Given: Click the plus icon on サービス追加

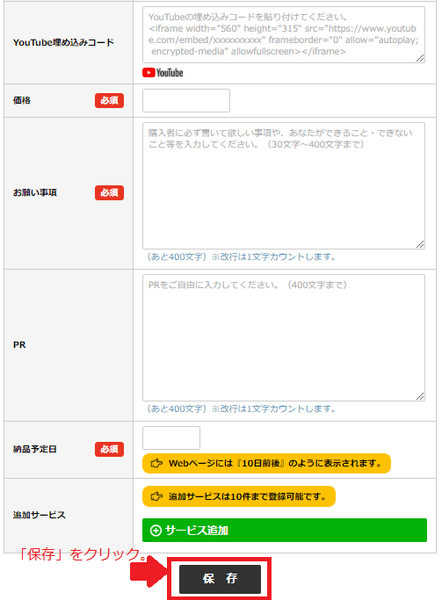Looking at the screenshot, I should click(156, 531).
